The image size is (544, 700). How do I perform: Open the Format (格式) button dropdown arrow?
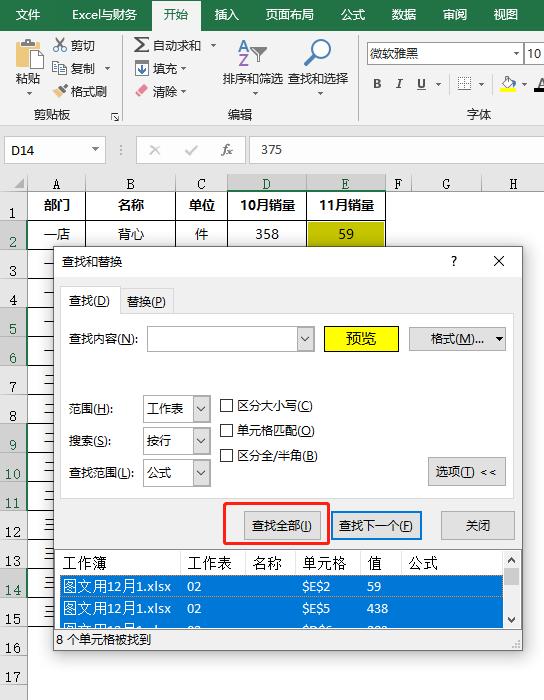pyautogui.click(x=500, y=339)
